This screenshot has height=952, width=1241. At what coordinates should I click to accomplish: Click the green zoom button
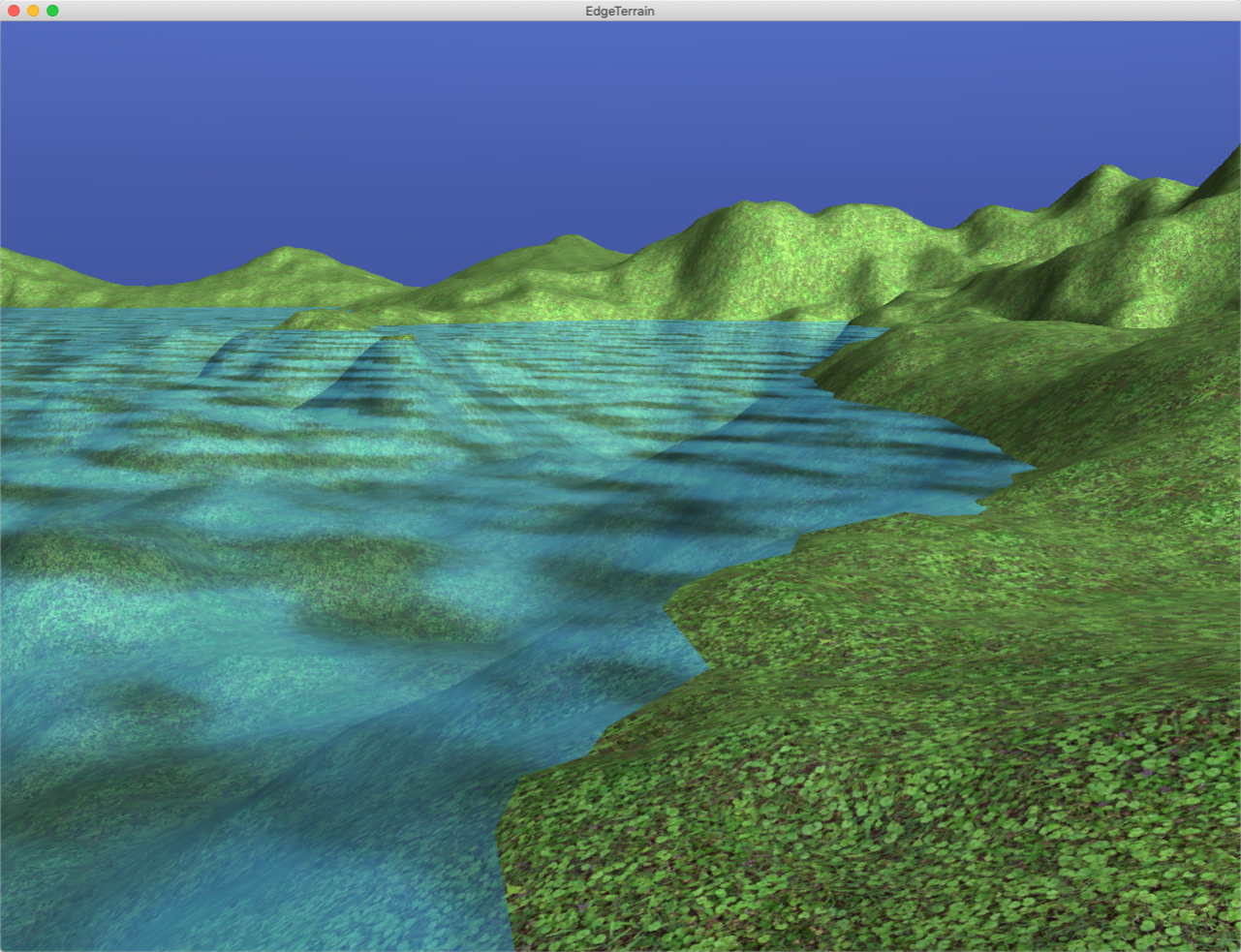[x=49, y=11]
